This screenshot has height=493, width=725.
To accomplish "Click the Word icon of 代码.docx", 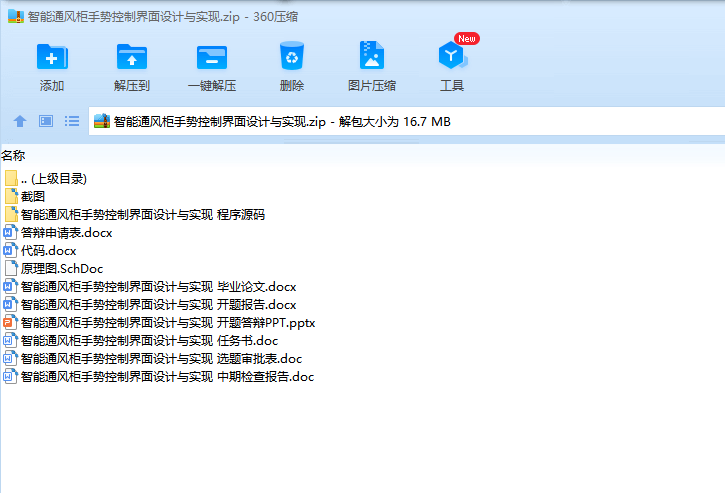I will pos(10,251).
